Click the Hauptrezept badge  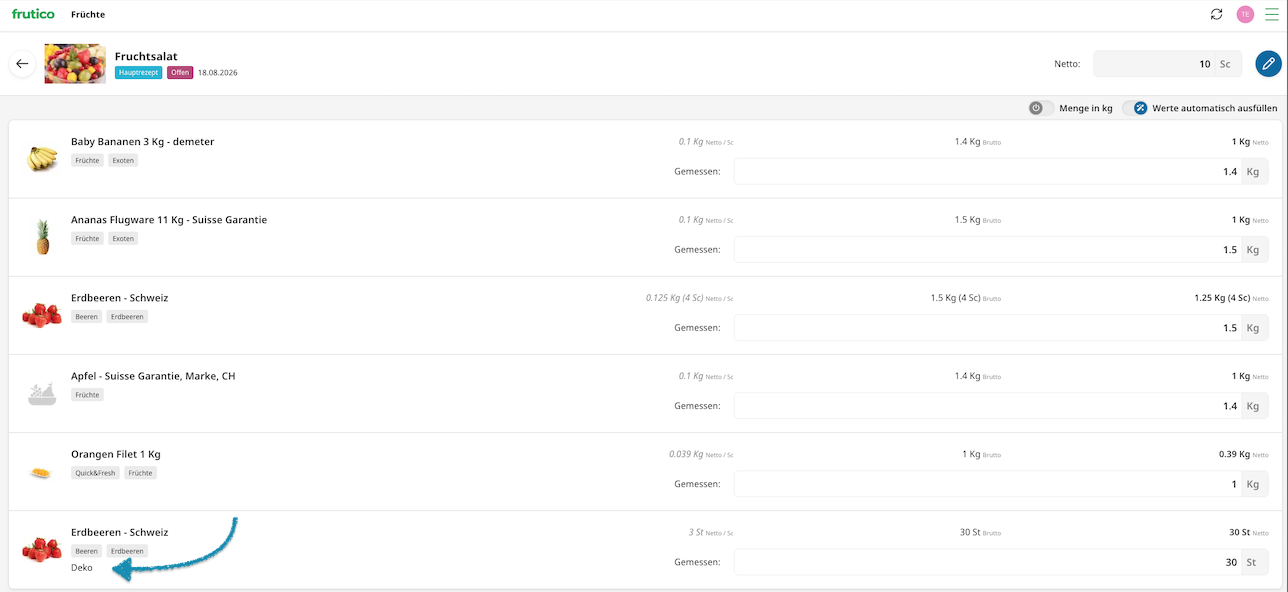pos(138,73)
